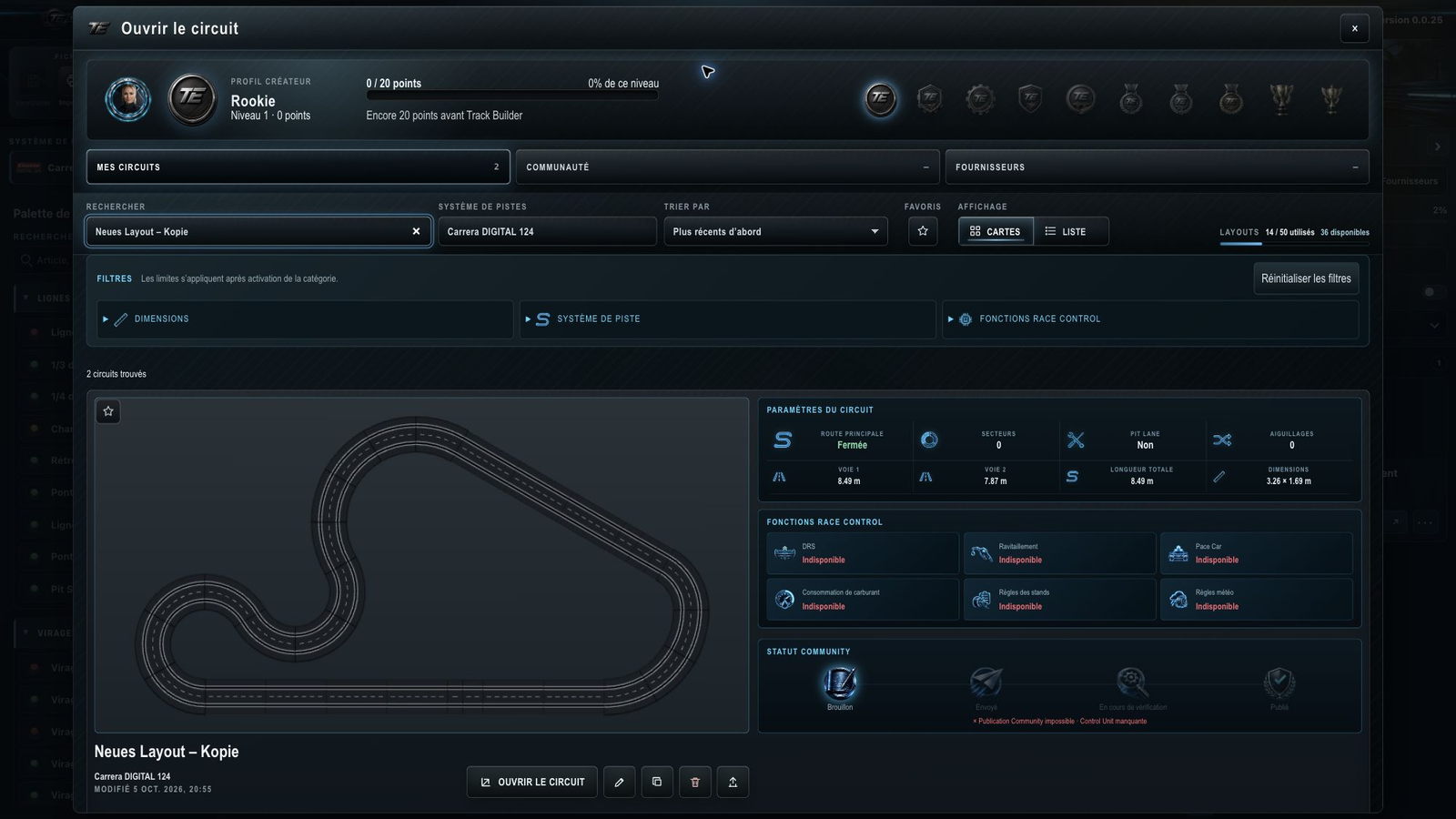Open the Communauté tab
1456x819 pixels.
(x=727, y=167)
